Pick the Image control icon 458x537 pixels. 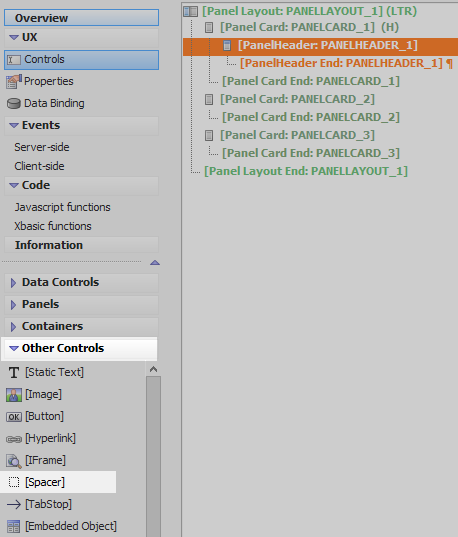tap(14, 395)
